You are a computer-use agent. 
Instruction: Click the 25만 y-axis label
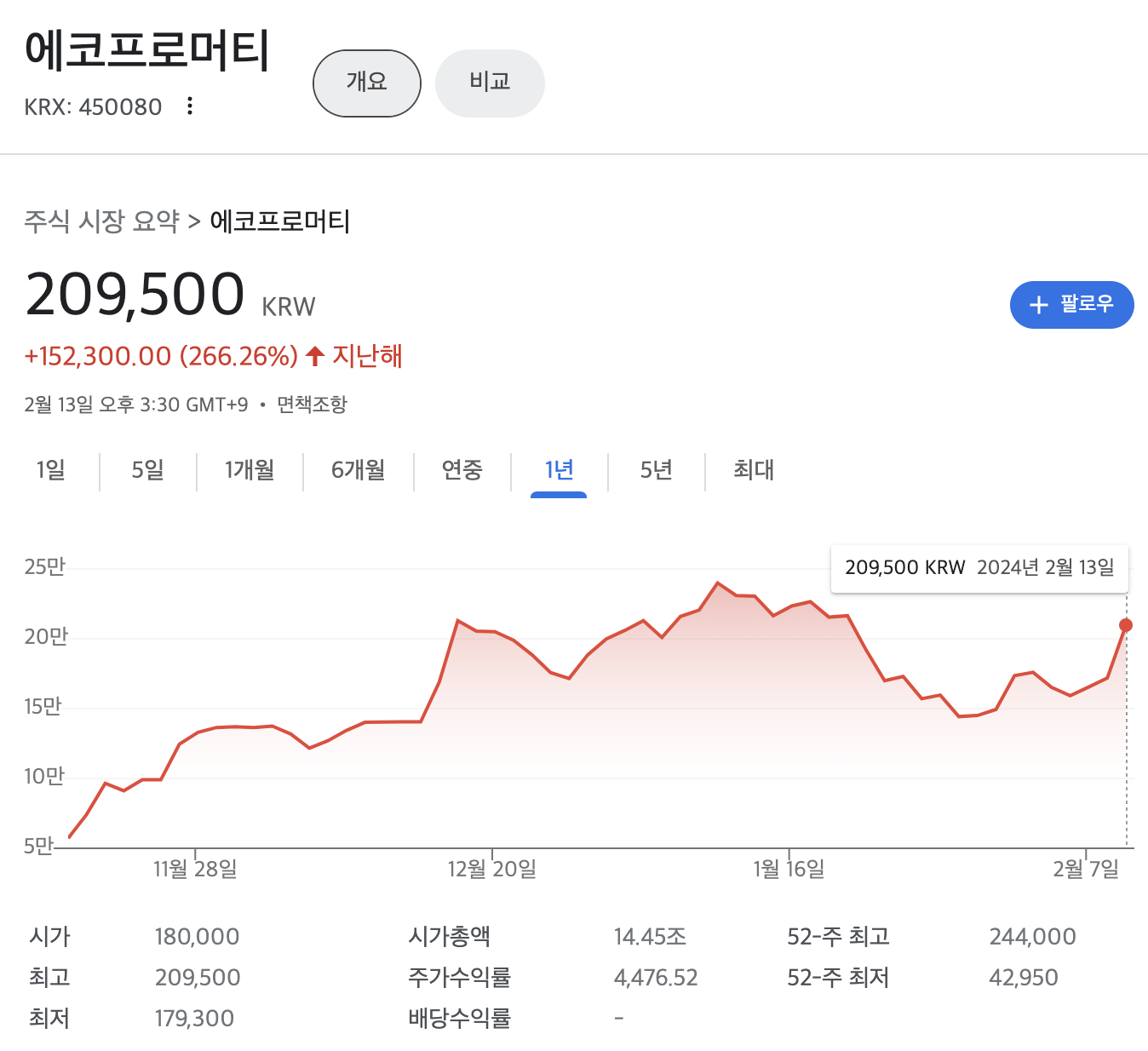44,567
